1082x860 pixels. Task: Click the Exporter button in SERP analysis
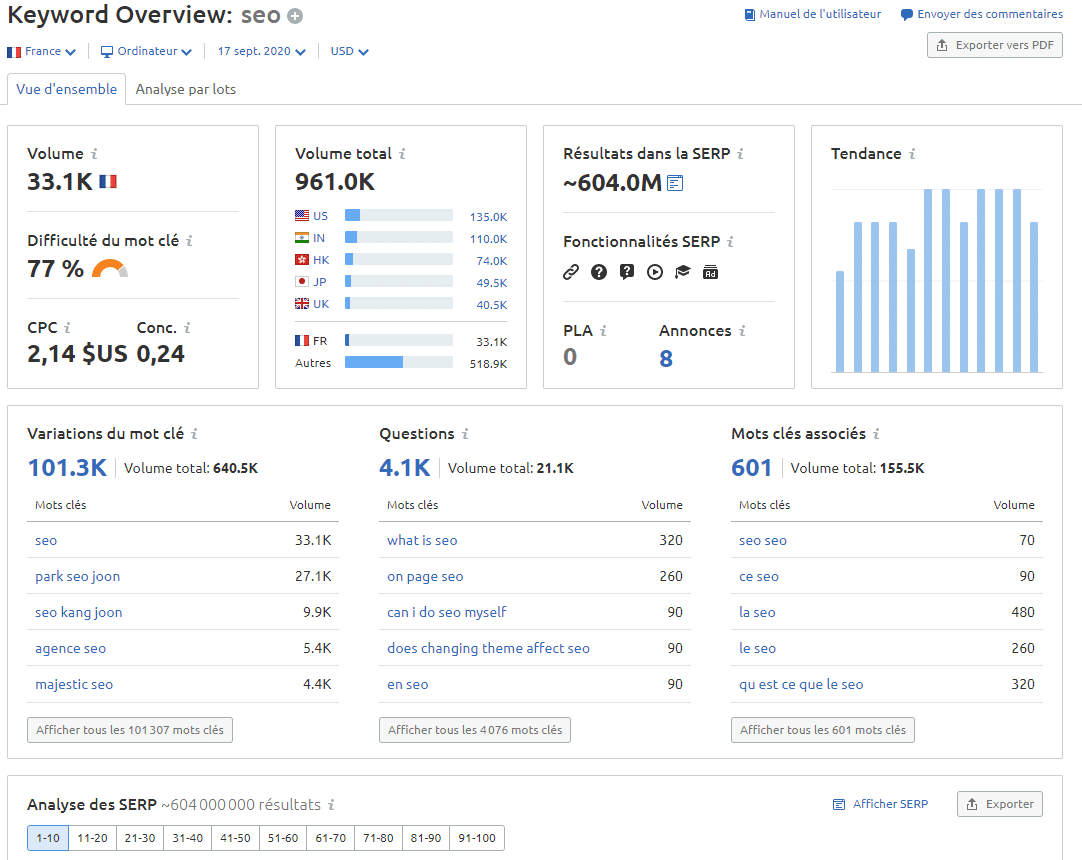(x=1000, y=804)
